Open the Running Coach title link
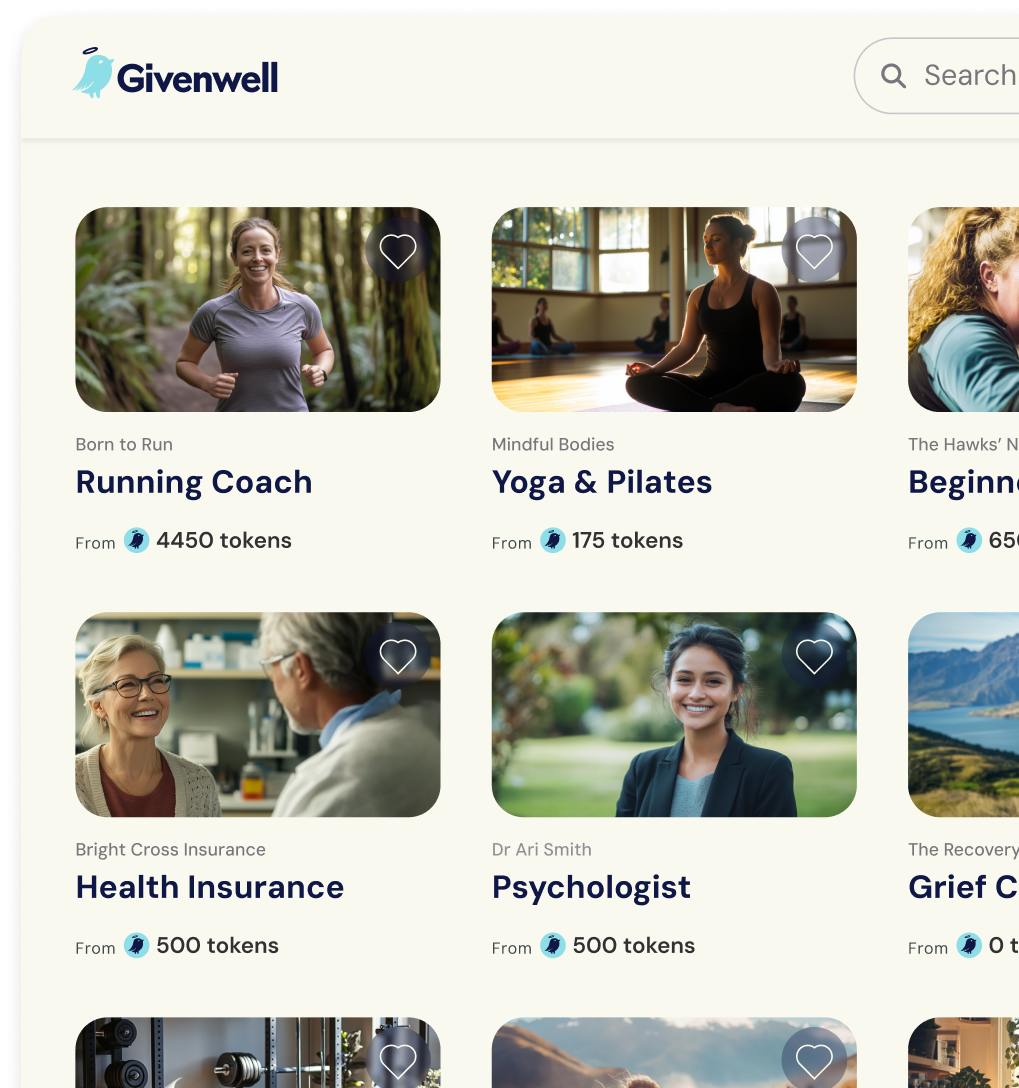The width and height of the screenshot is (1019, 1088). click(194, 482)
